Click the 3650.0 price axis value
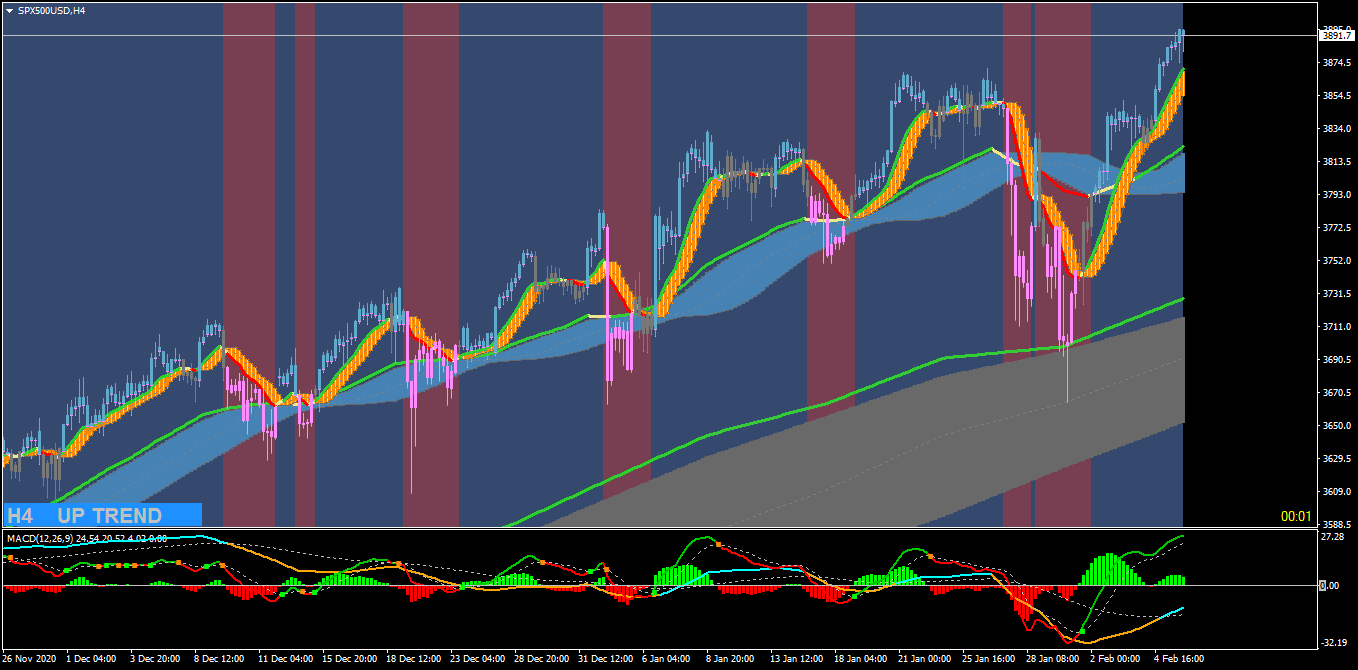 pyautogui.click(x=1337, y=426)
